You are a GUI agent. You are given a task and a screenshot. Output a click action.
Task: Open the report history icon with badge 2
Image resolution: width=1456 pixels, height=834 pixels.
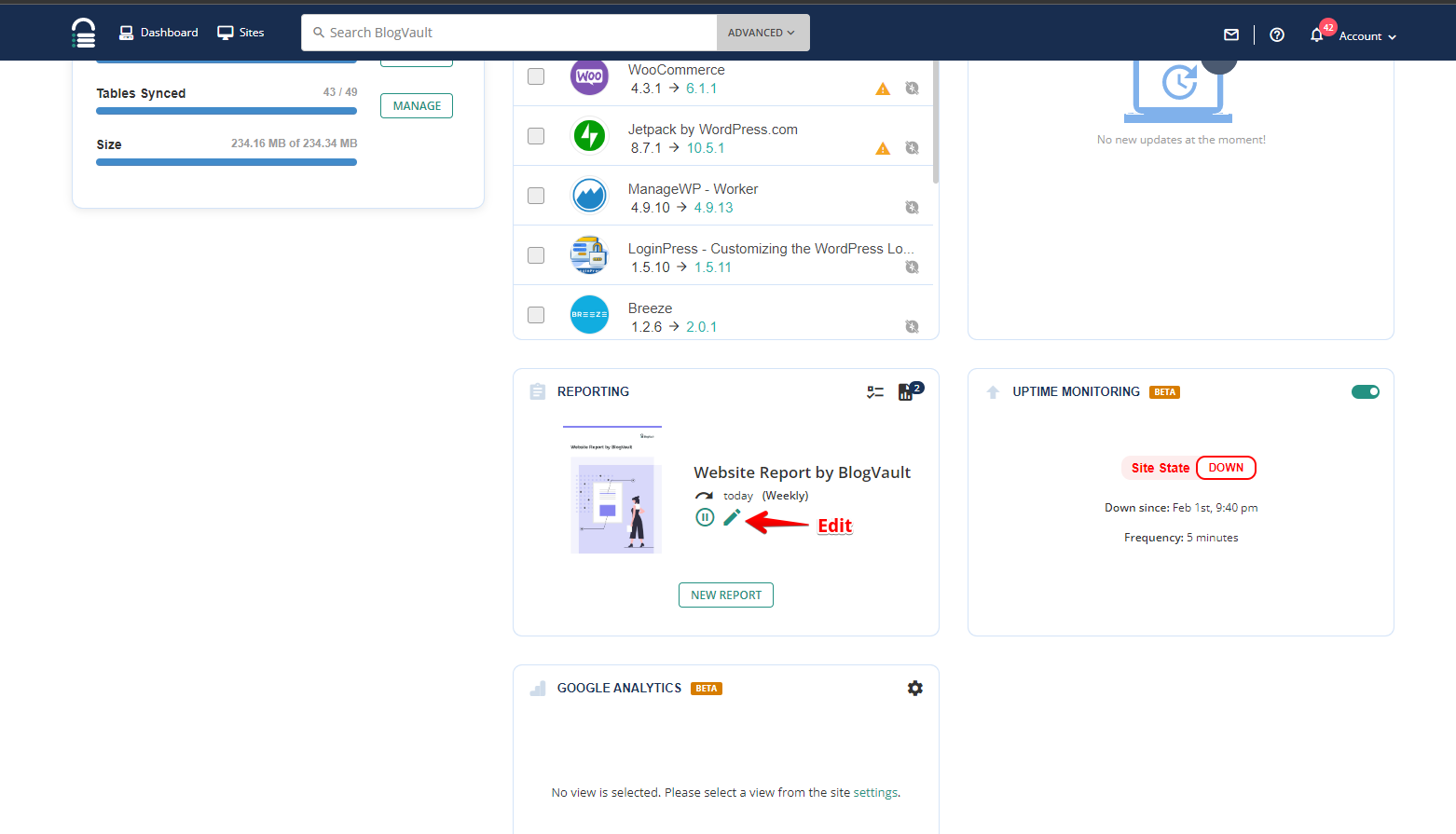(x=909, y=390)
